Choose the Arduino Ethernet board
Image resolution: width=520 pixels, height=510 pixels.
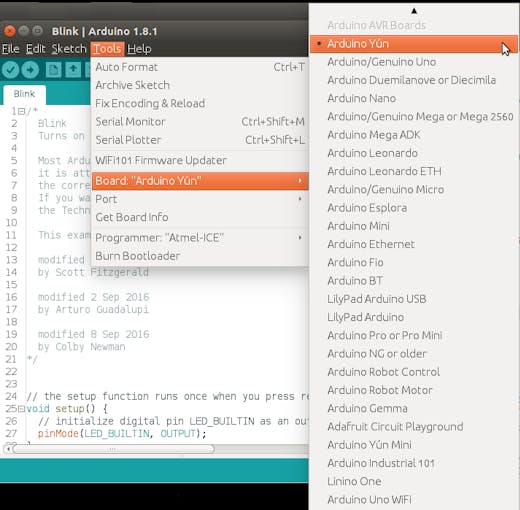(x=414, y=244)
